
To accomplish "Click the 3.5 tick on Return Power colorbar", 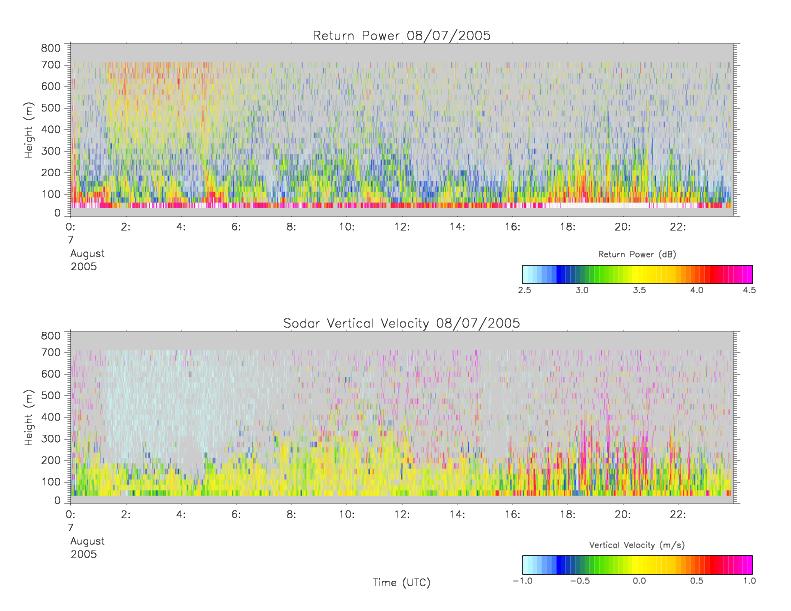I will [x=639, y=290].
